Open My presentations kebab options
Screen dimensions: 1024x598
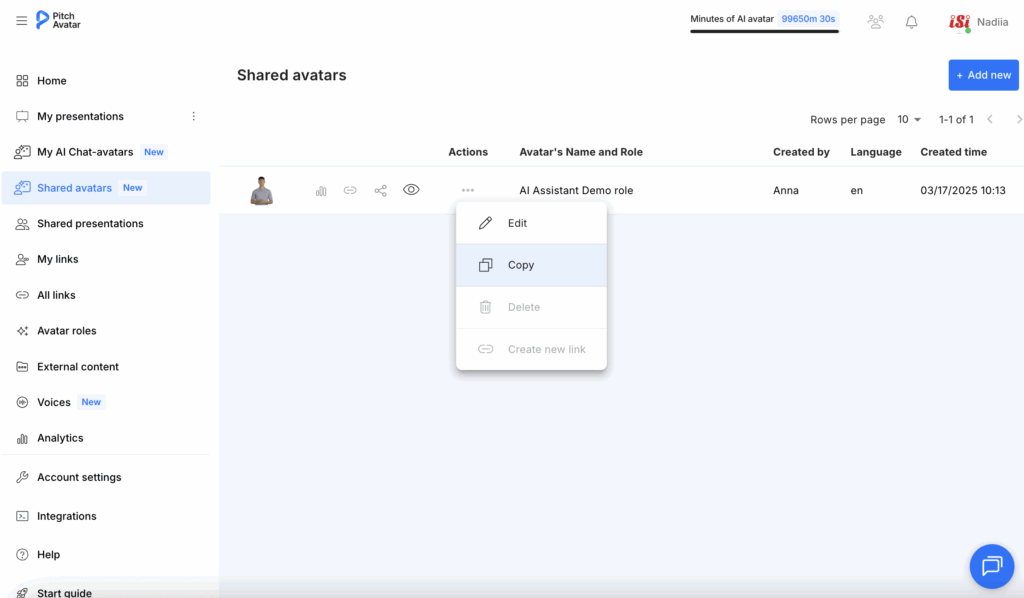[194, 116]
